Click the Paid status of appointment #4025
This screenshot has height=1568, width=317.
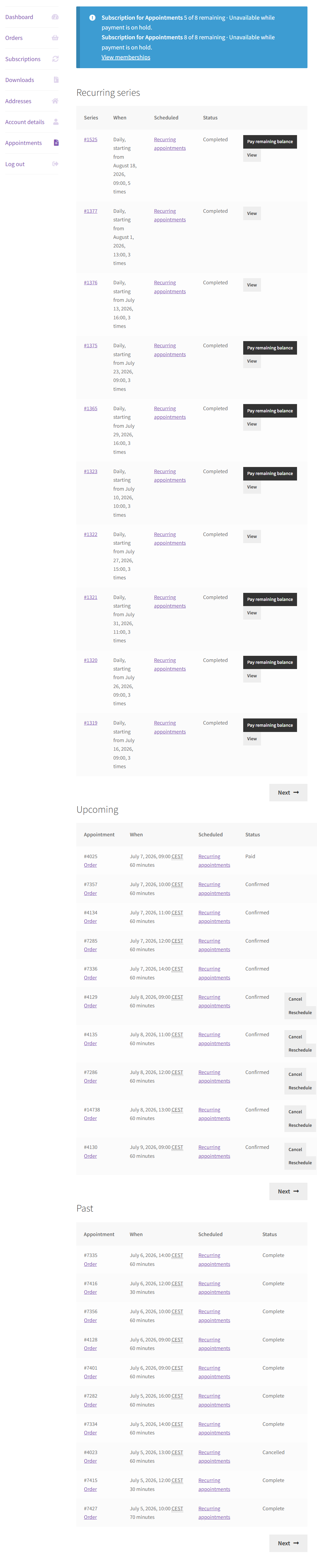tap(250, 856)
